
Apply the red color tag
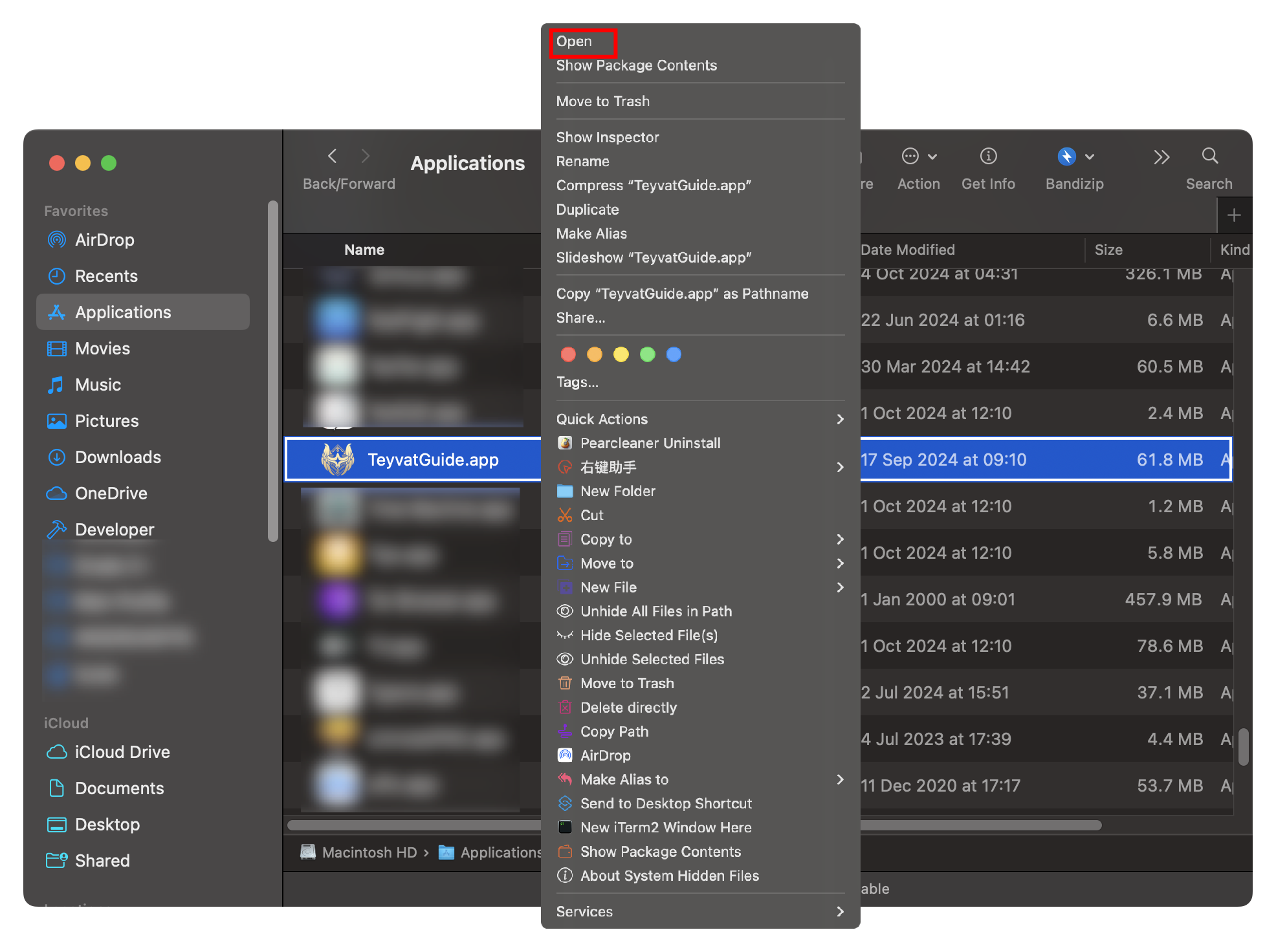(568, 354)
